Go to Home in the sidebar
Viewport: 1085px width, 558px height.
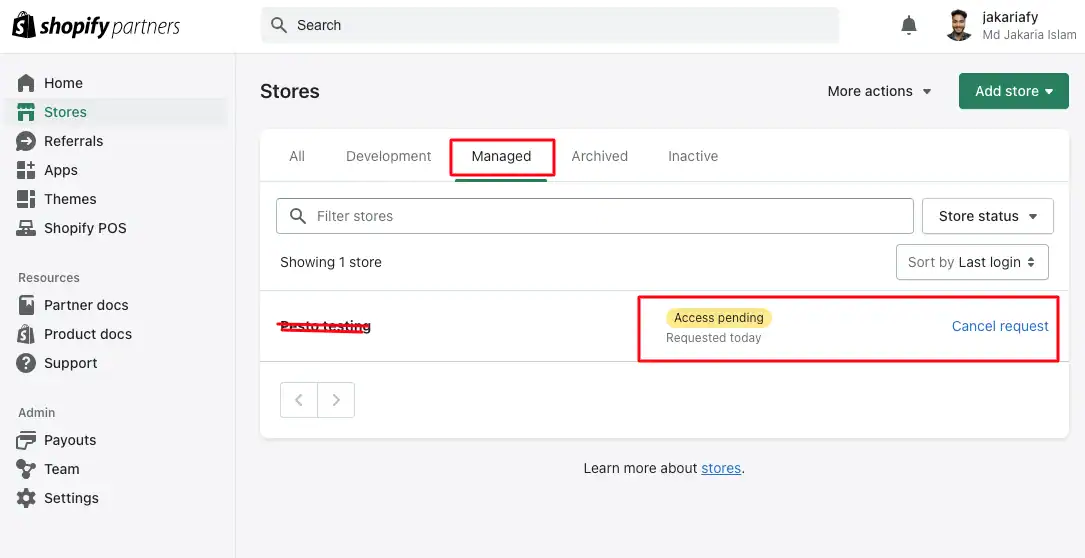click(x=63, y=83)
